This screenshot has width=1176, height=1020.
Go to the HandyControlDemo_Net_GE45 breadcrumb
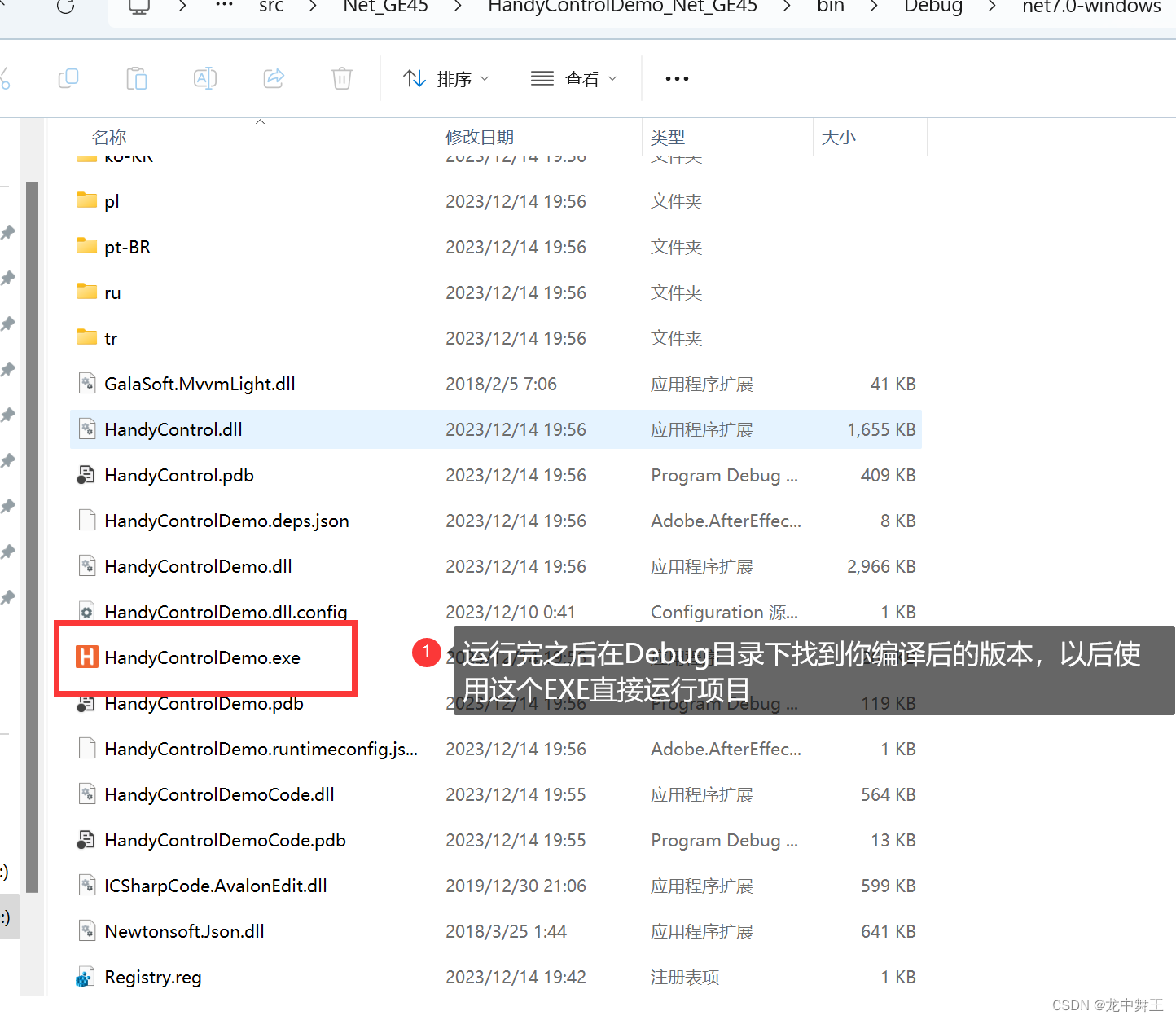(x=622, y=7)
